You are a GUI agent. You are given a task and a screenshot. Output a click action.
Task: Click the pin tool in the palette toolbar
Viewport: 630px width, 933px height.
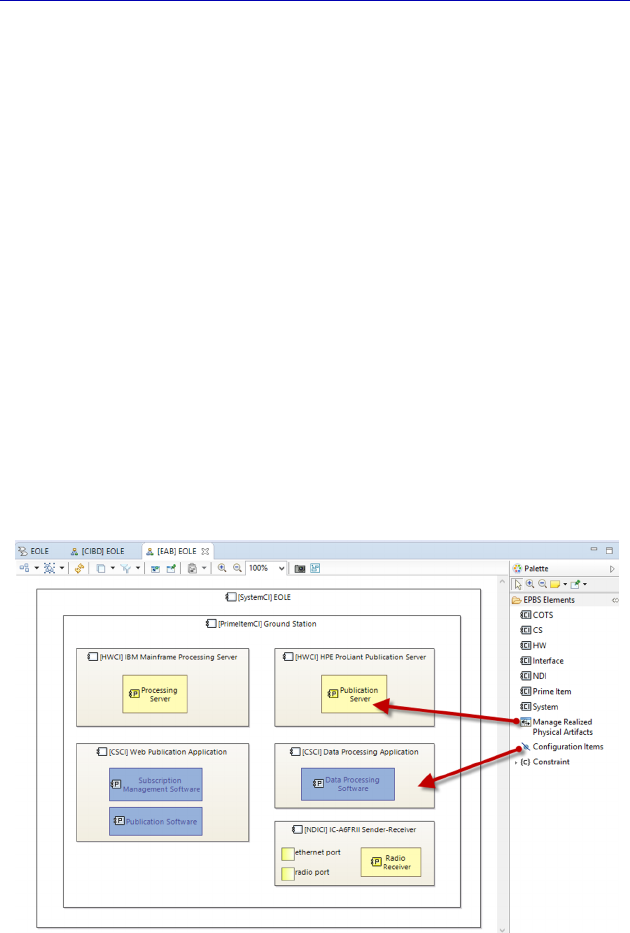pyautogui.click(x=575, y=584)
